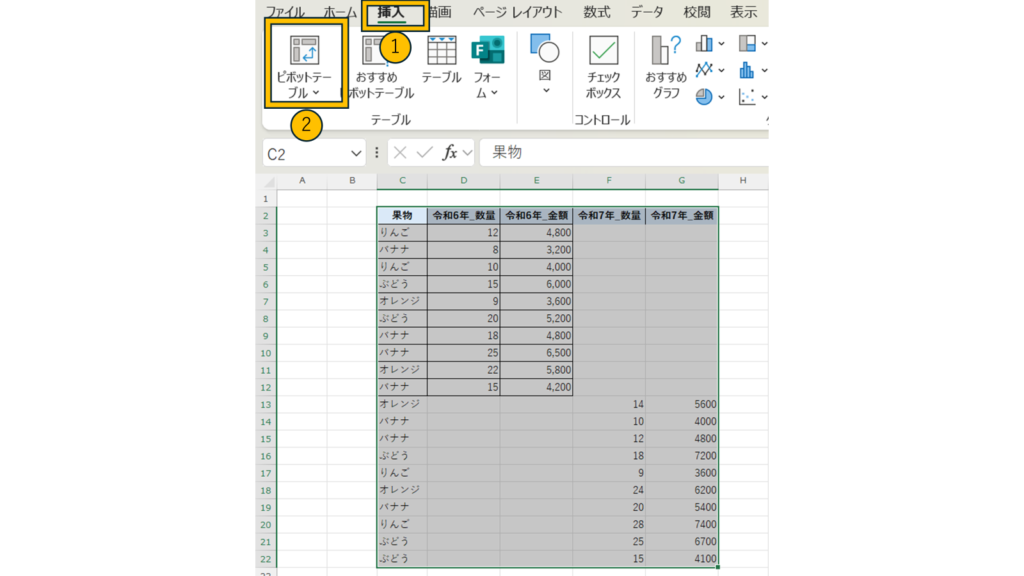Open the pie chart insert icon
1024x576 pixels.
(x=705, y=97)
